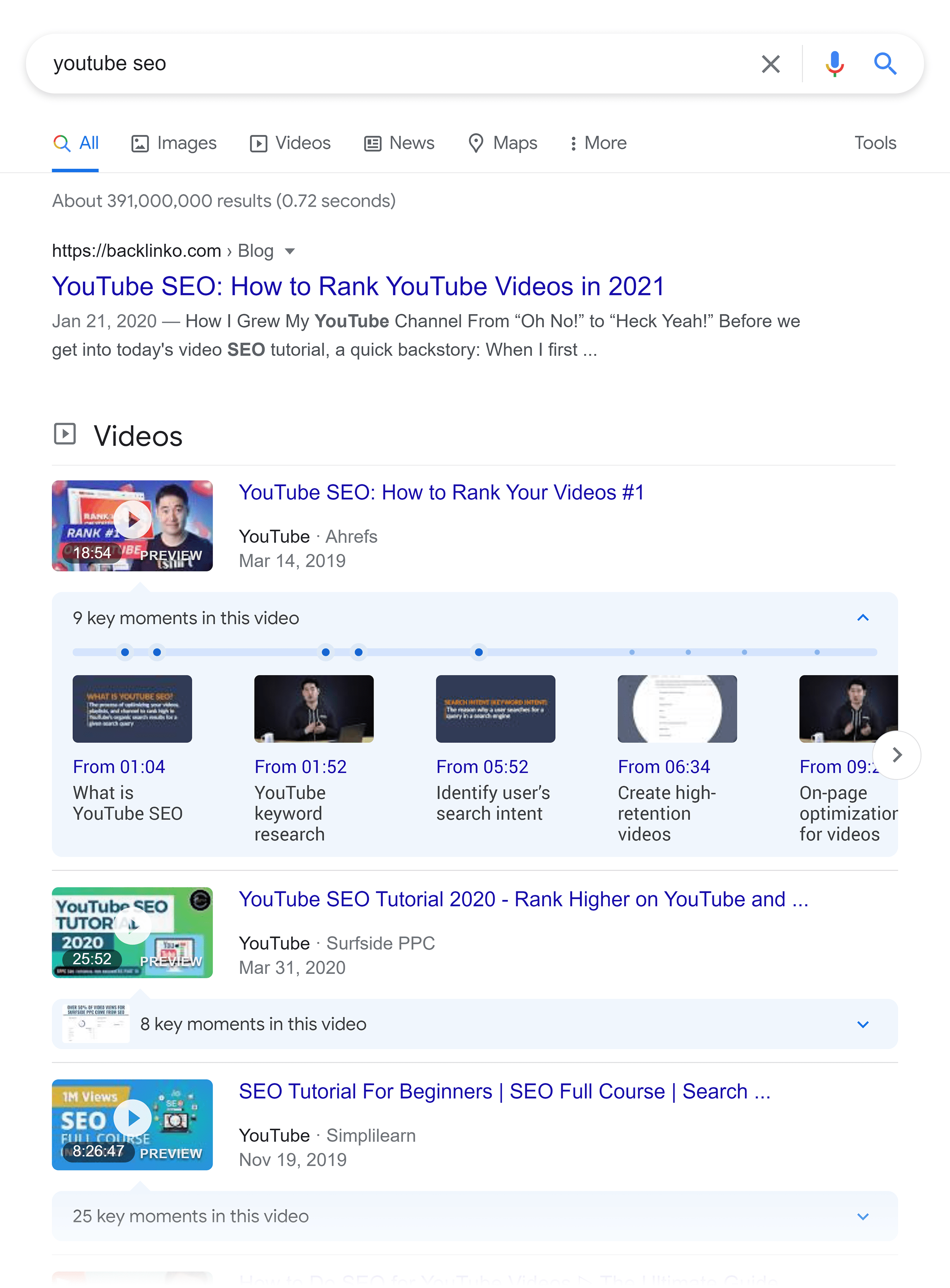Switch to the Images tab
950x1288 pixels.
(x=174, y=143)
